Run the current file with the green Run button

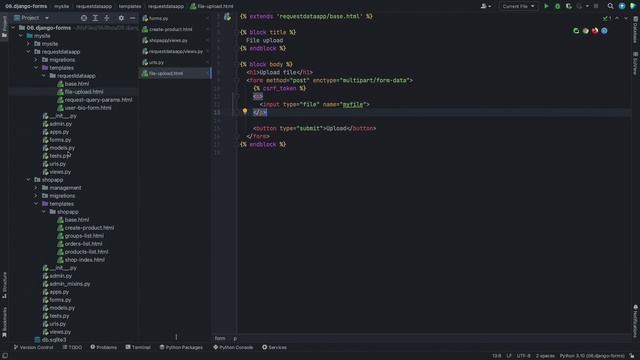[546, 6]
